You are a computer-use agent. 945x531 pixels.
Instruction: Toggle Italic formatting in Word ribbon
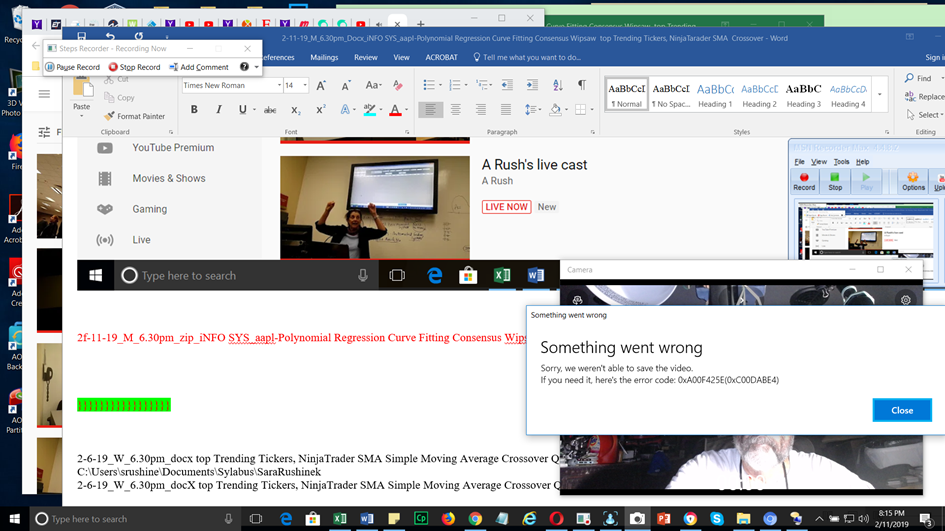218,110
